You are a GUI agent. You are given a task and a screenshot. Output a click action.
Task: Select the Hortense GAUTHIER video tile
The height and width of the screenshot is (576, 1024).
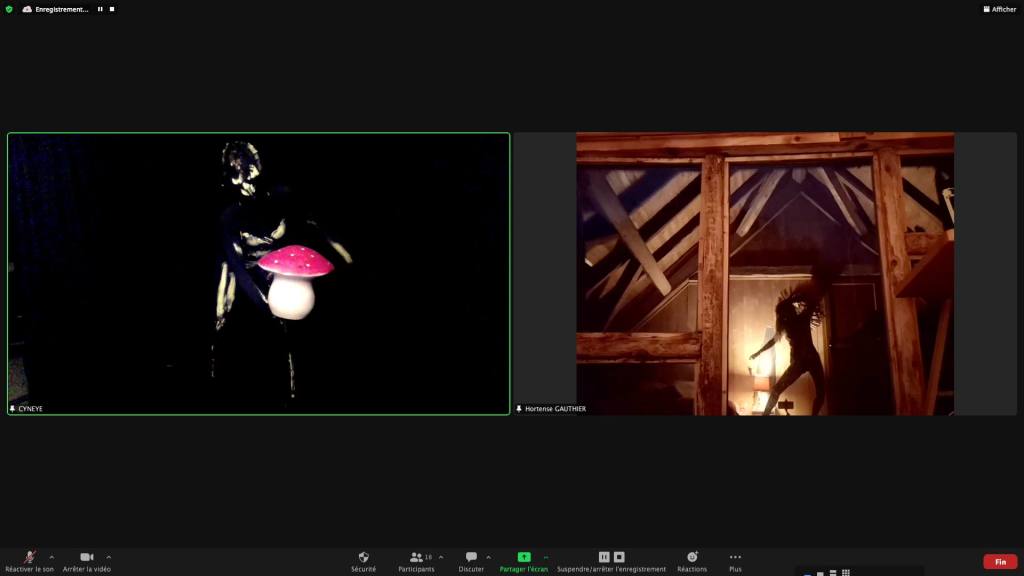(x=765, y=273)
